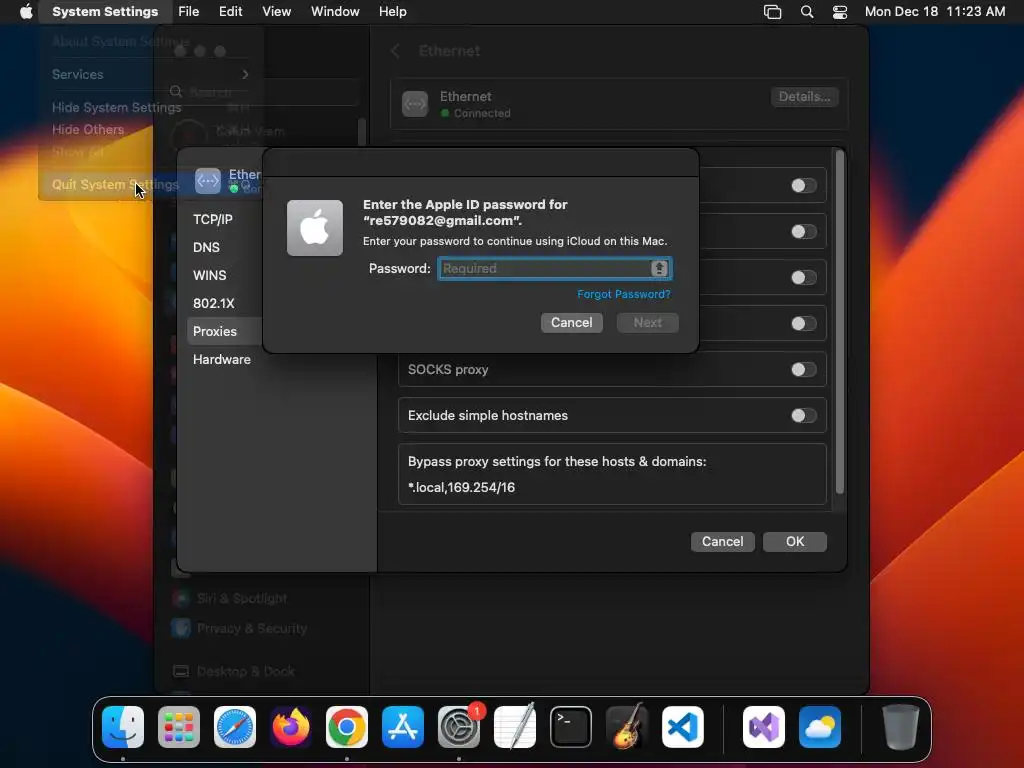Launch Google Chrome from the Dock

(347, 727)
